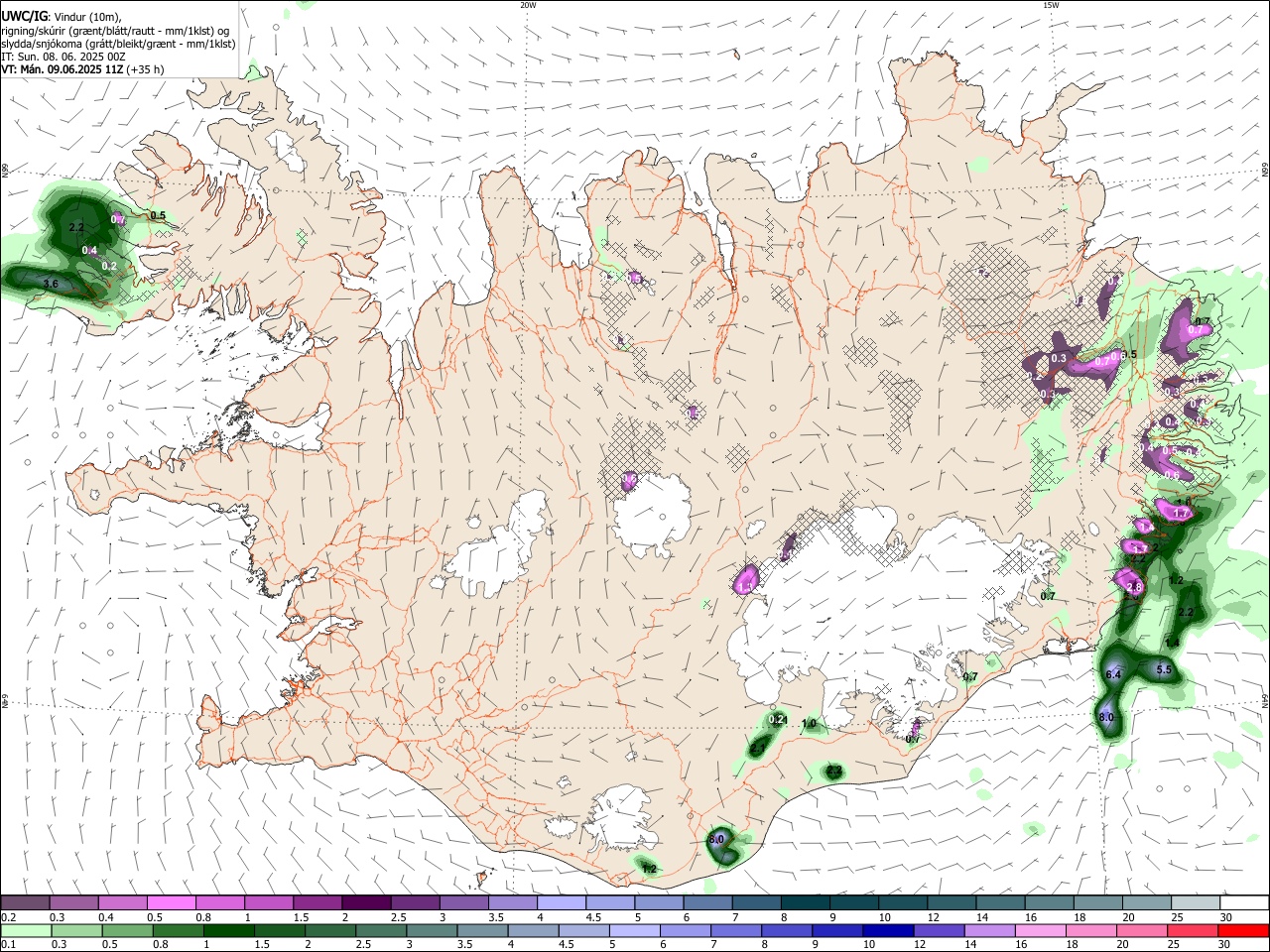The height and width of the screenshot is (952, 1270).
Task: Click the light lavender 4 swatch in upper legend row
Action: (x=562, y=902)
